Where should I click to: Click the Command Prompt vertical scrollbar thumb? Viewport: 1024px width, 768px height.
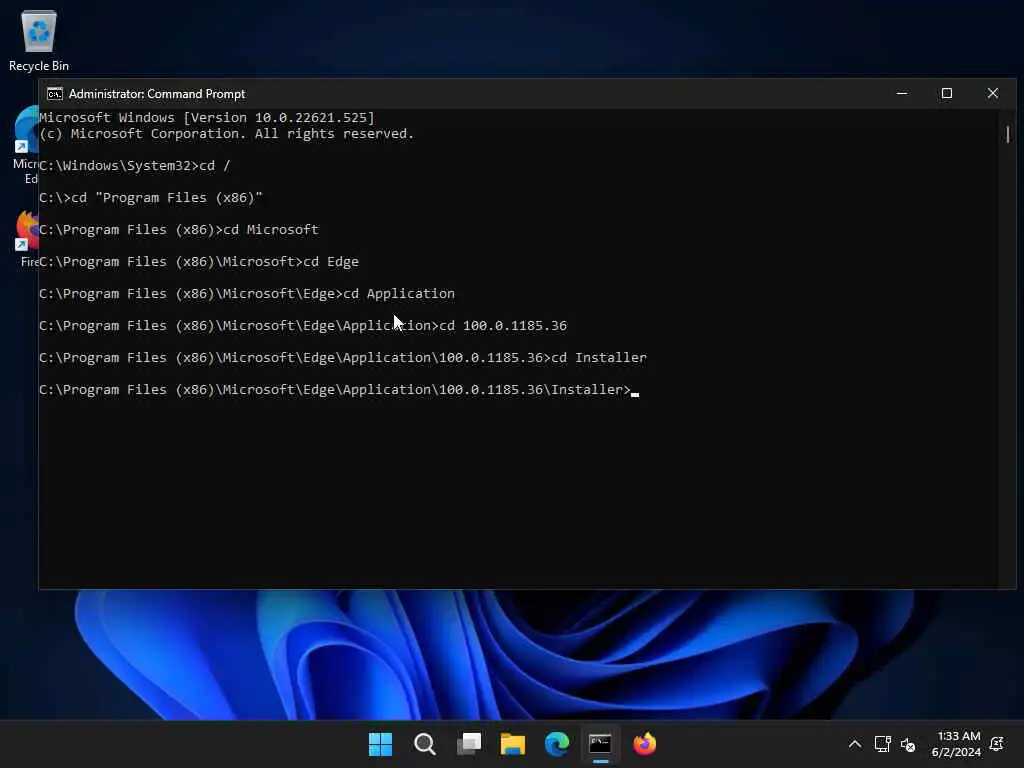[x=1008, y=135]
